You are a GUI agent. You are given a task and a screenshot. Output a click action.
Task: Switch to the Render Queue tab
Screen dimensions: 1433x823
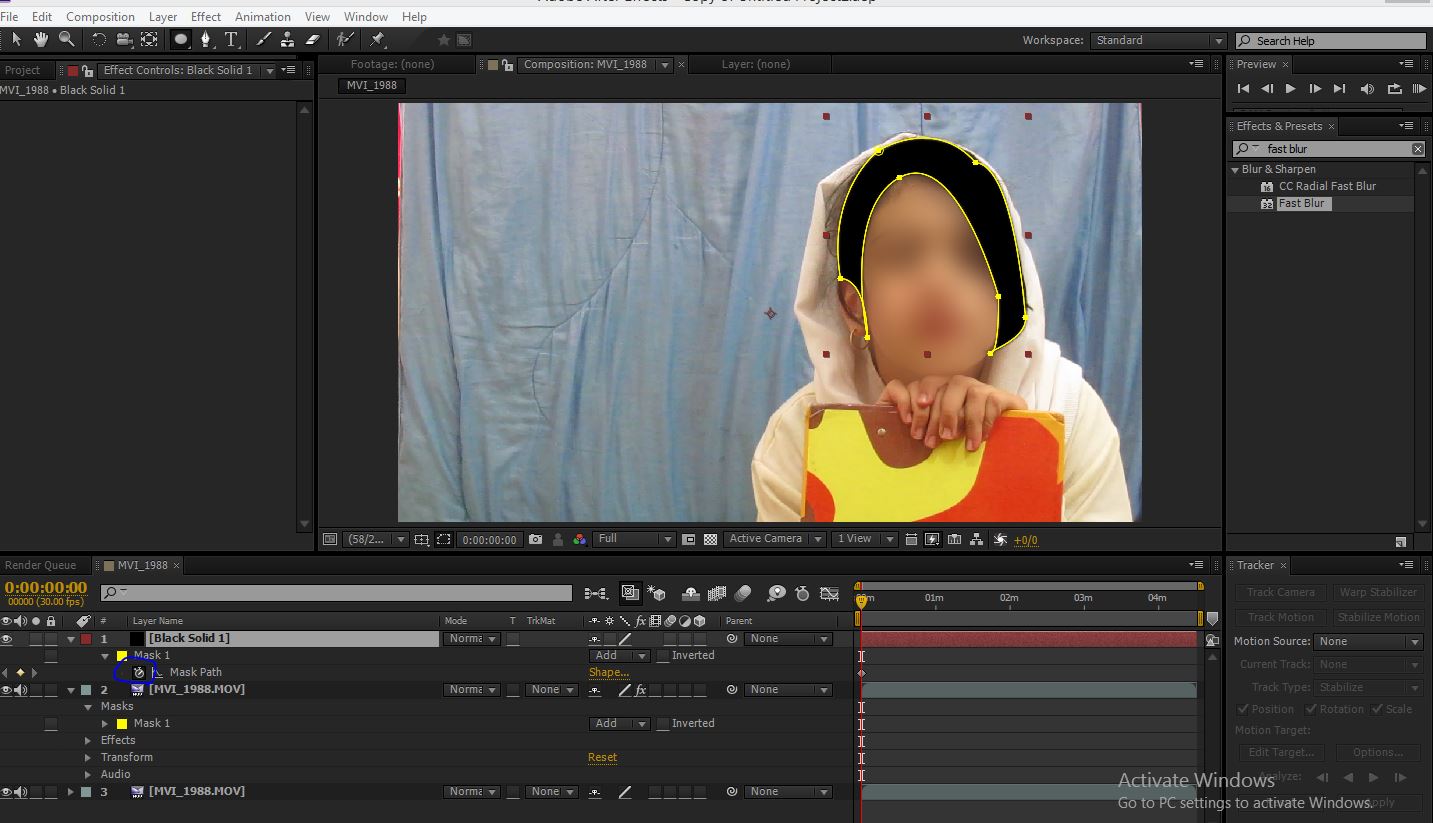40,565
